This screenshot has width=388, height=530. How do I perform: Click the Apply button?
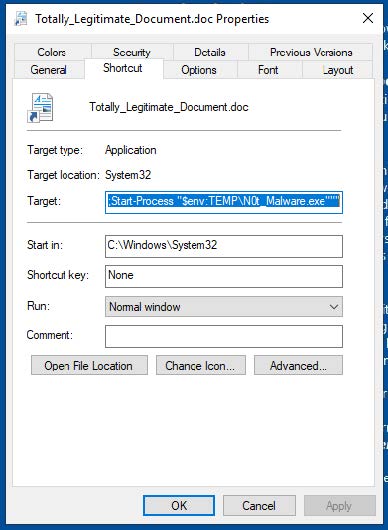pos(339,506)
